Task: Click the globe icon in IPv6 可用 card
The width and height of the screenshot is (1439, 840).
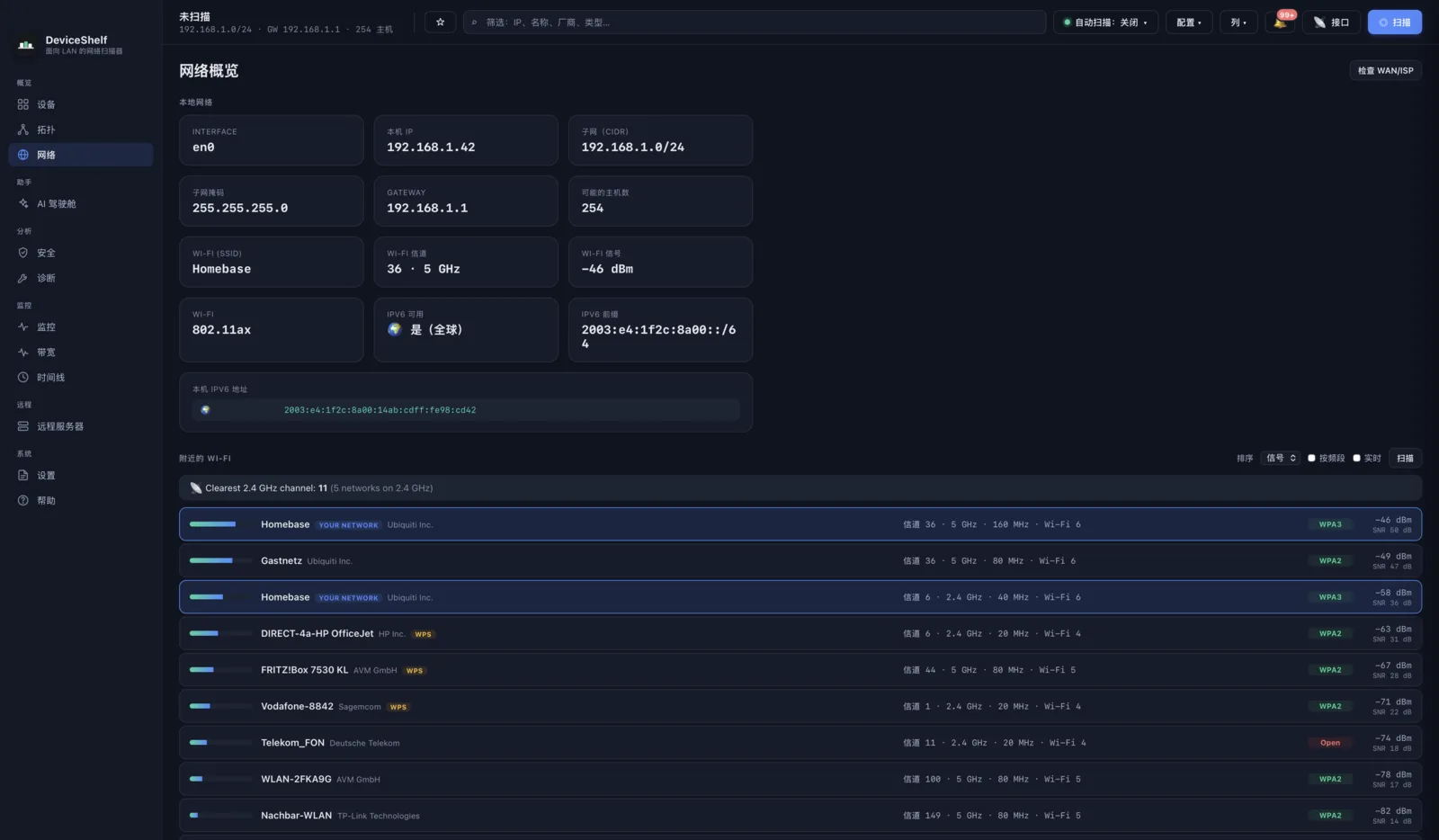Action: [x=394, y=330]
